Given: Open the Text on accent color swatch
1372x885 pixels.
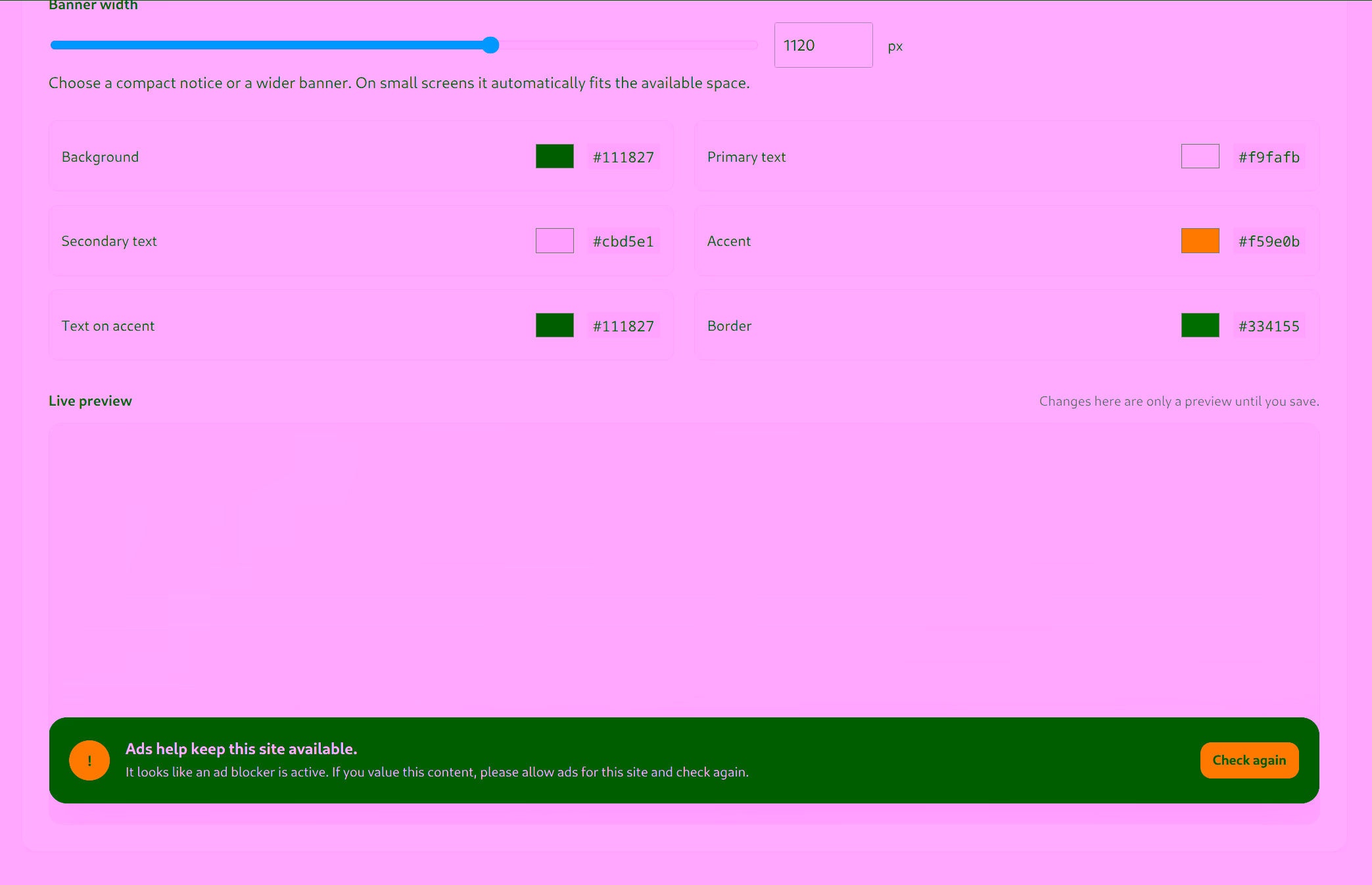Looking at the screenshot, I should [554, 325].
